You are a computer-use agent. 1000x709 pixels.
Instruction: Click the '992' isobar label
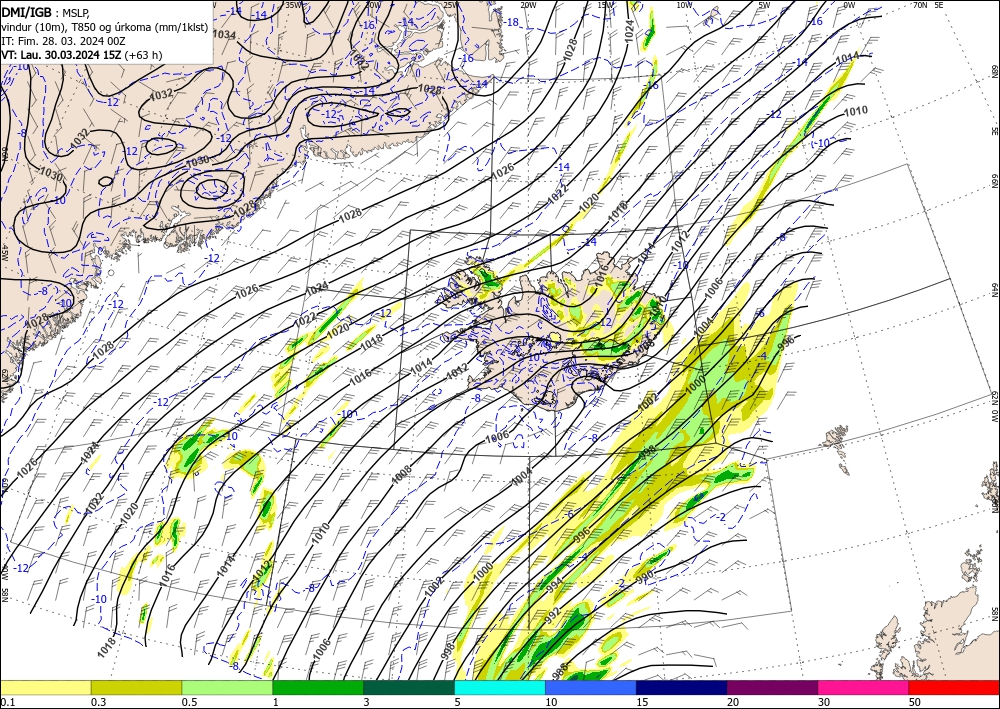pos(552,615)
